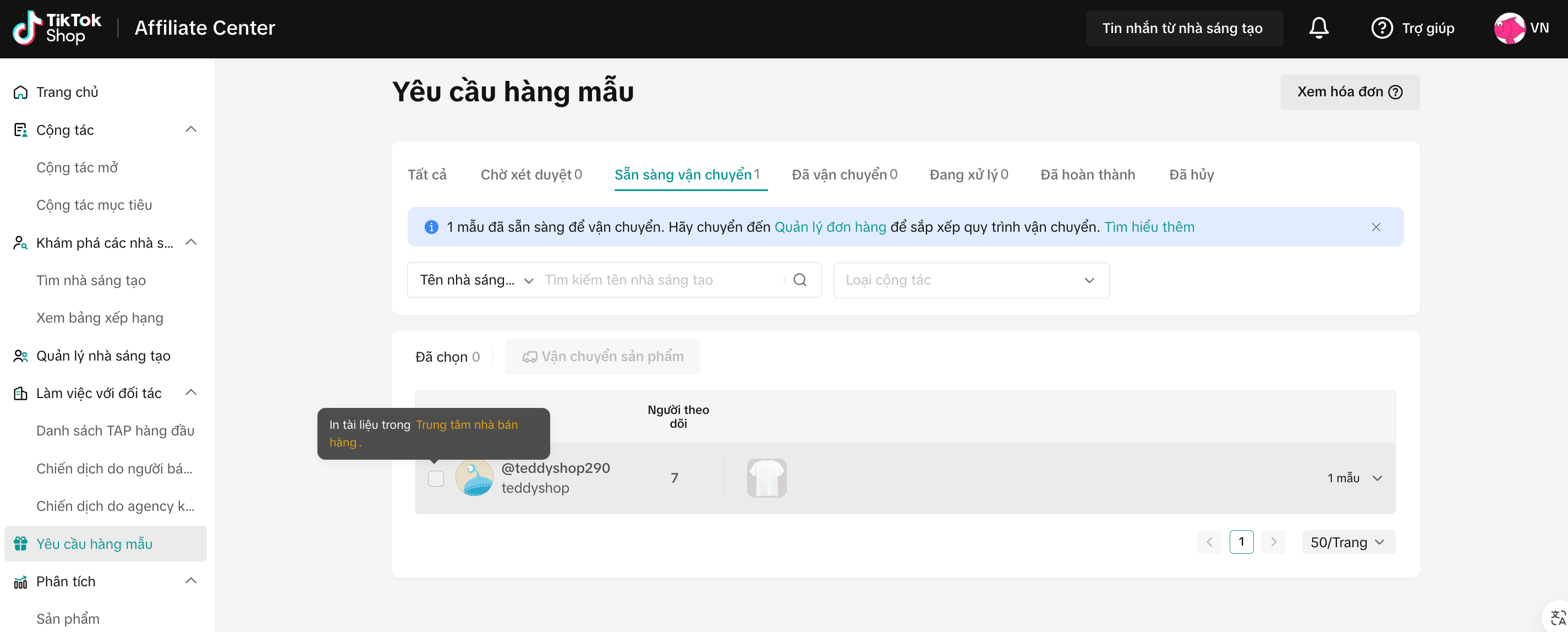
Task: Switch to Chờ xét duyệt tab
Action: 531,175
